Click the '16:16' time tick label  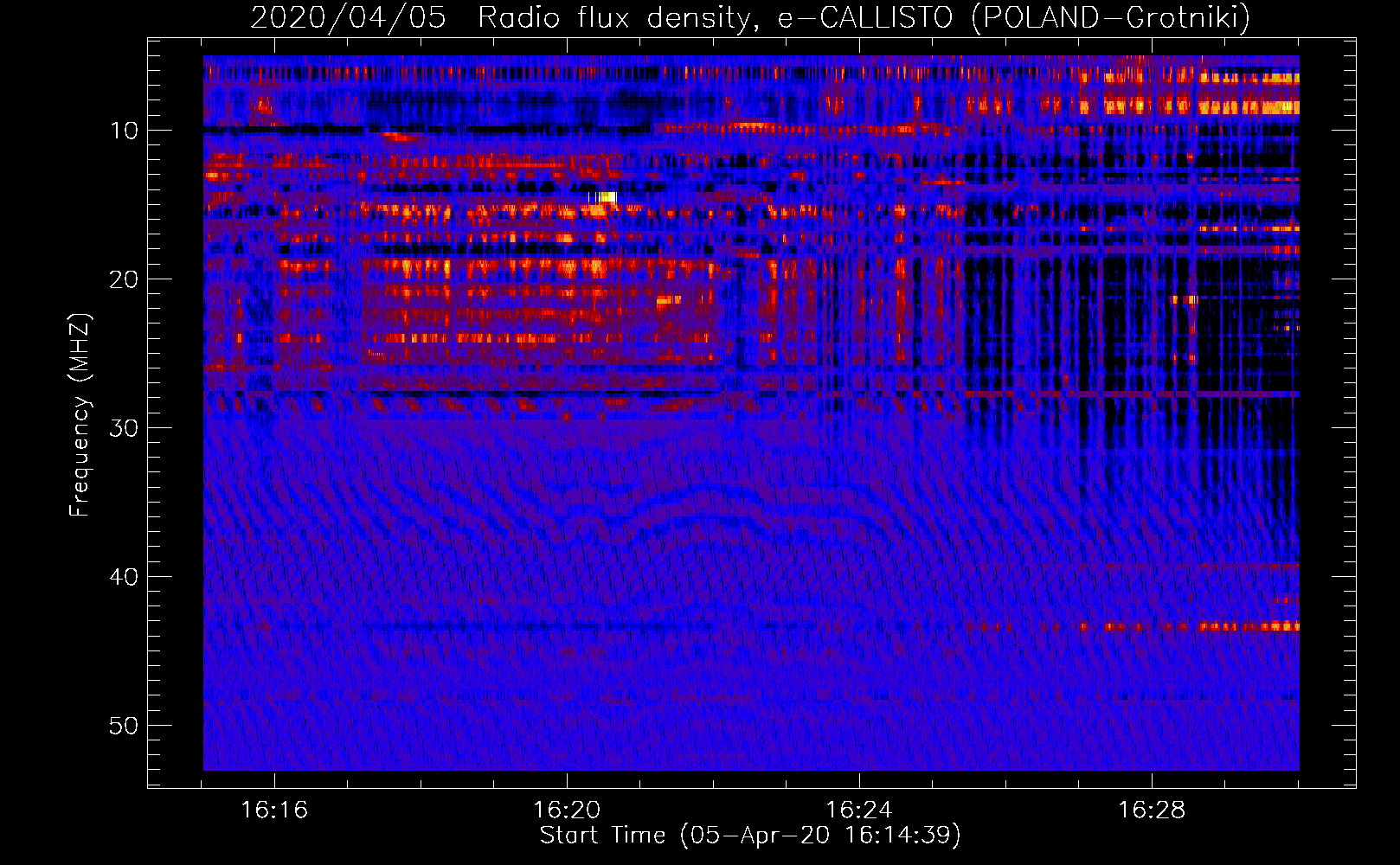click(274, 811)
